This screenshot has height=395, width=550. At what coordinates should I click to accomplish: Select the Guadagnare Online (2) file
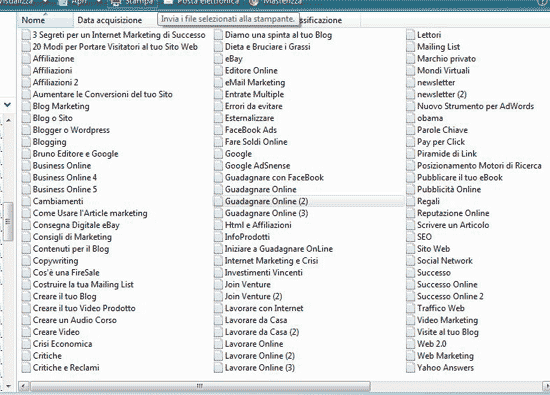coord(308,201)
